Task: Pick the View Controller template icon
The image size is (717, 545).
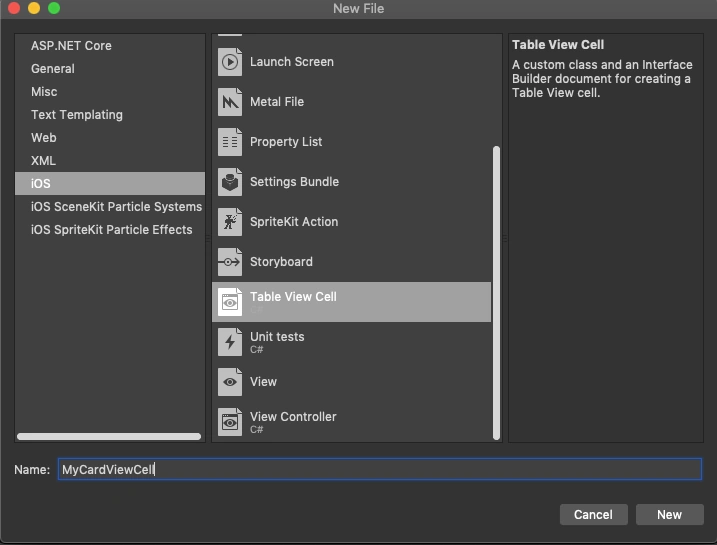Action: point(230,422)
